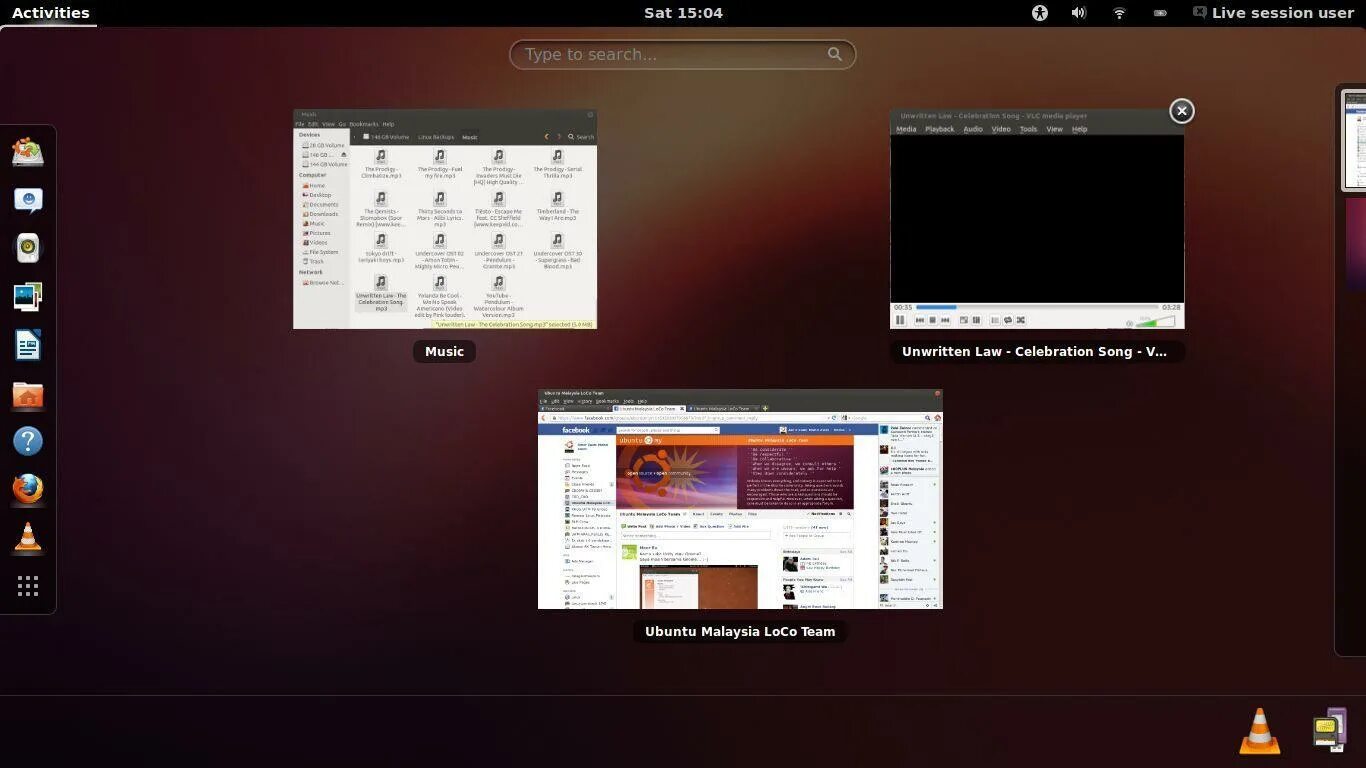Viewport: 1366px width, 768px height.
Task: Select the Music file manager window thumbnail
Action: (445, 219)
